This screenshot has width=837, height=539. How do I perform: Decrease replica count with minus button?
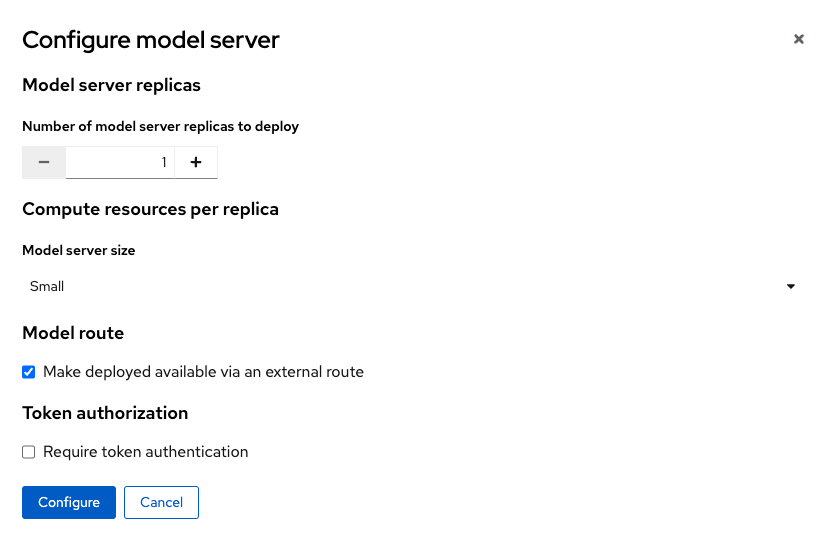click(x=44, y=162)
